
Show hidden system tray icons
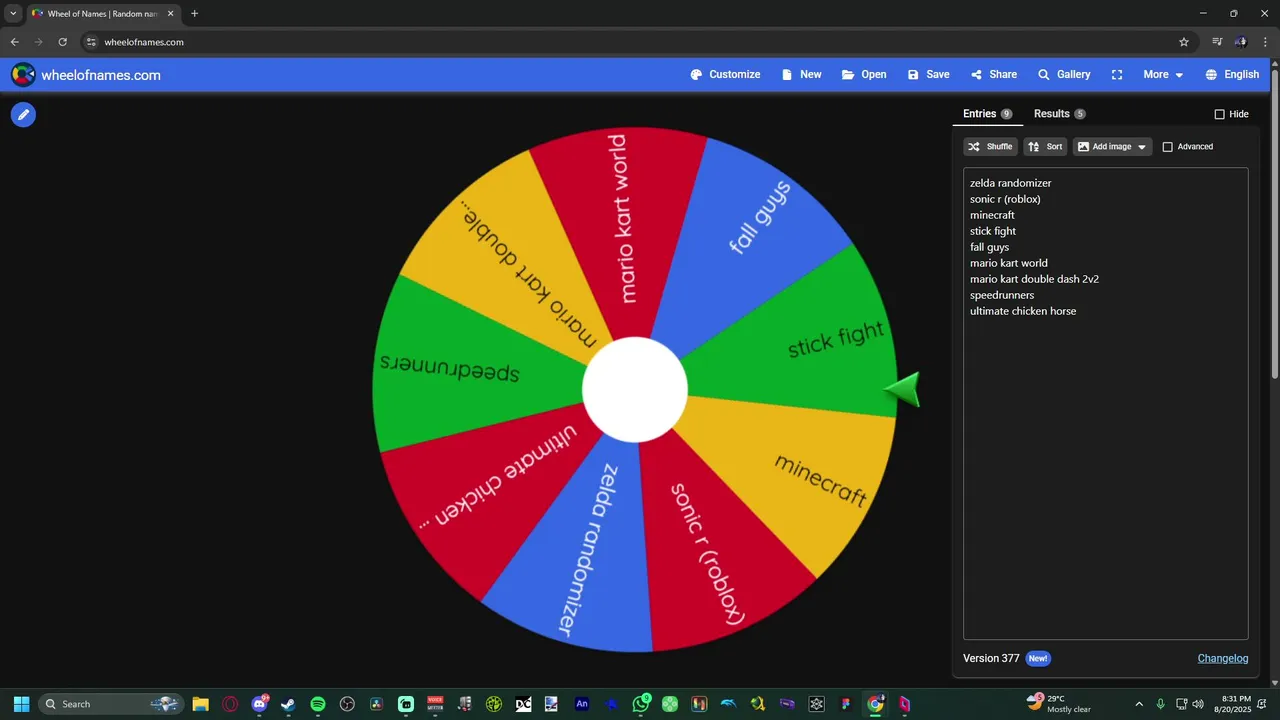pyautogui.click(x=1138, y=704)
